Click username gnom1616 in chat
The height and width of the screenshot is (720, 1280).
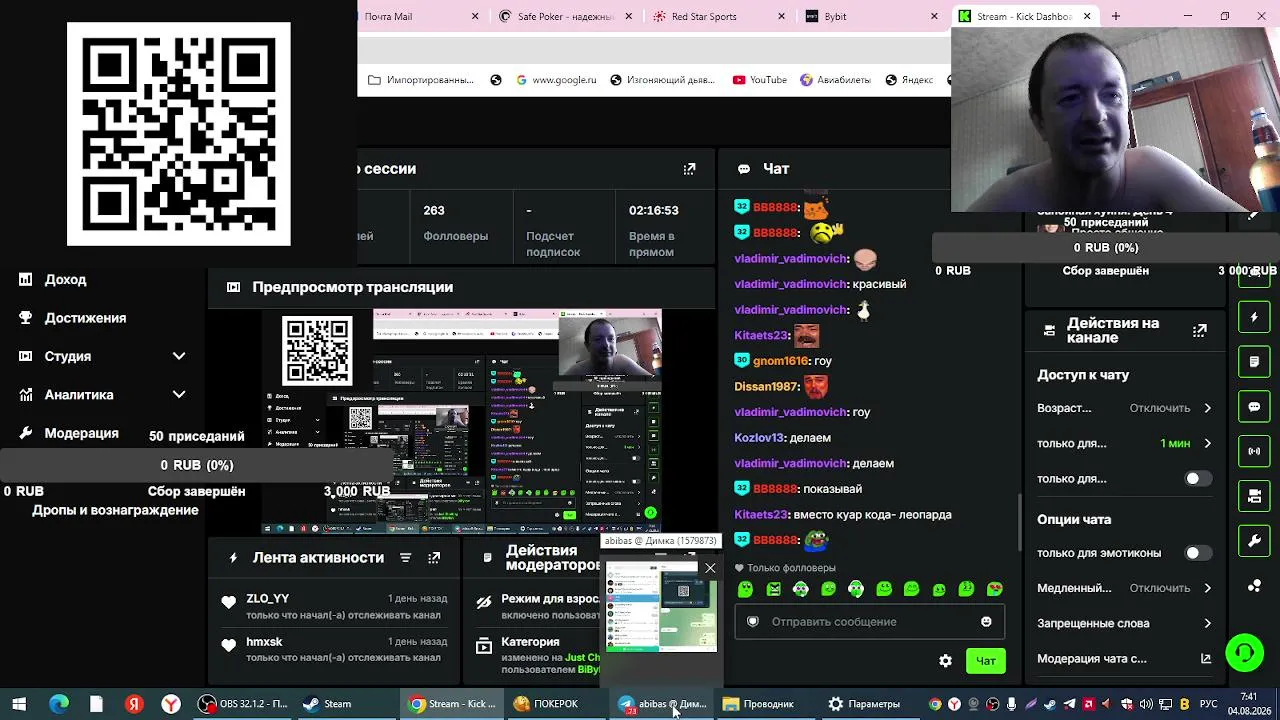[780, 361]
